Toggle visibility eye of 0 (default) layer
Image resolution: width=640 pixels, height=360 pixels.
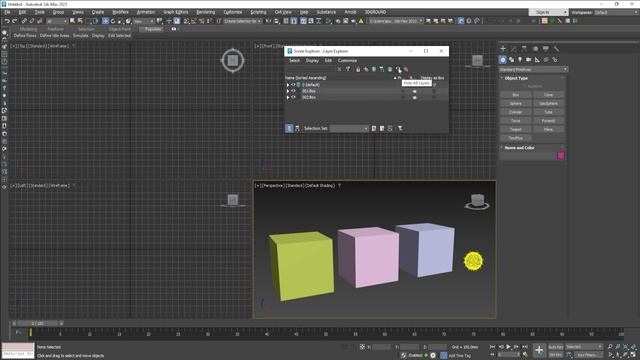point(293,84)
